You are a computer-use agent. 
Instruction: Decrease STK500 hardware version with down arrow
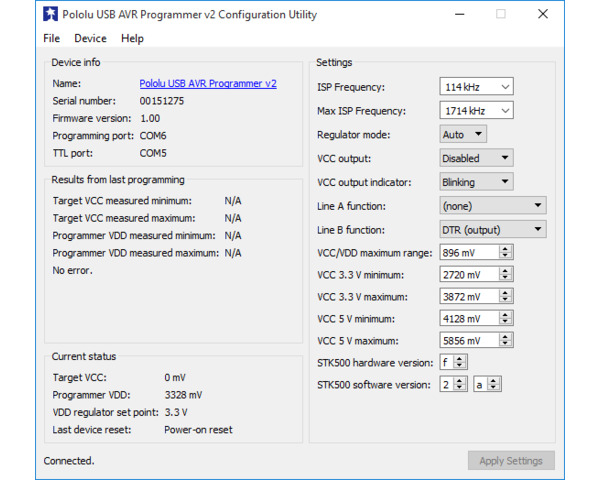pos(460,366)
